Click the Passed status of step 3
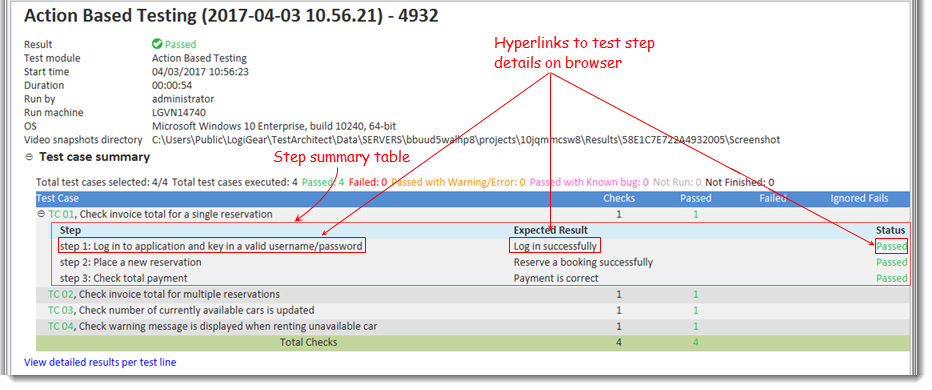Viewport: 932px width, 390px height. click(892, 278)
